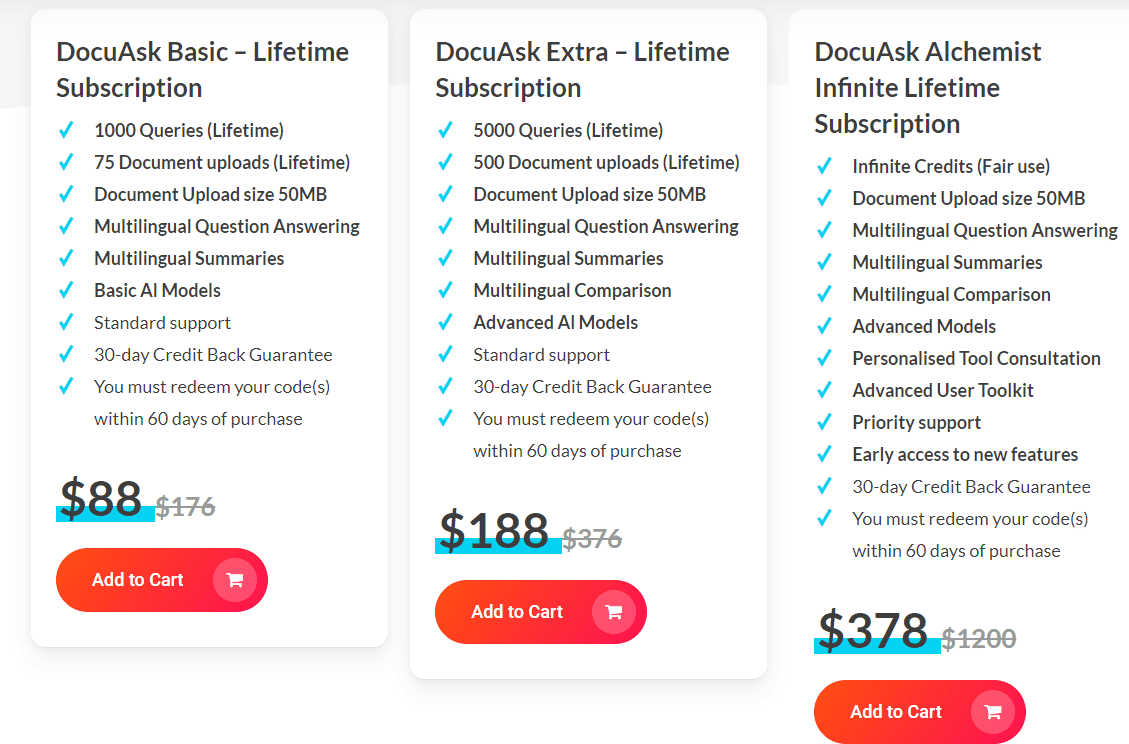Click the checkmark beside 1000 Queries (Lifetime)
Screen dimensions: 1129x744
[x=65, y=130]
